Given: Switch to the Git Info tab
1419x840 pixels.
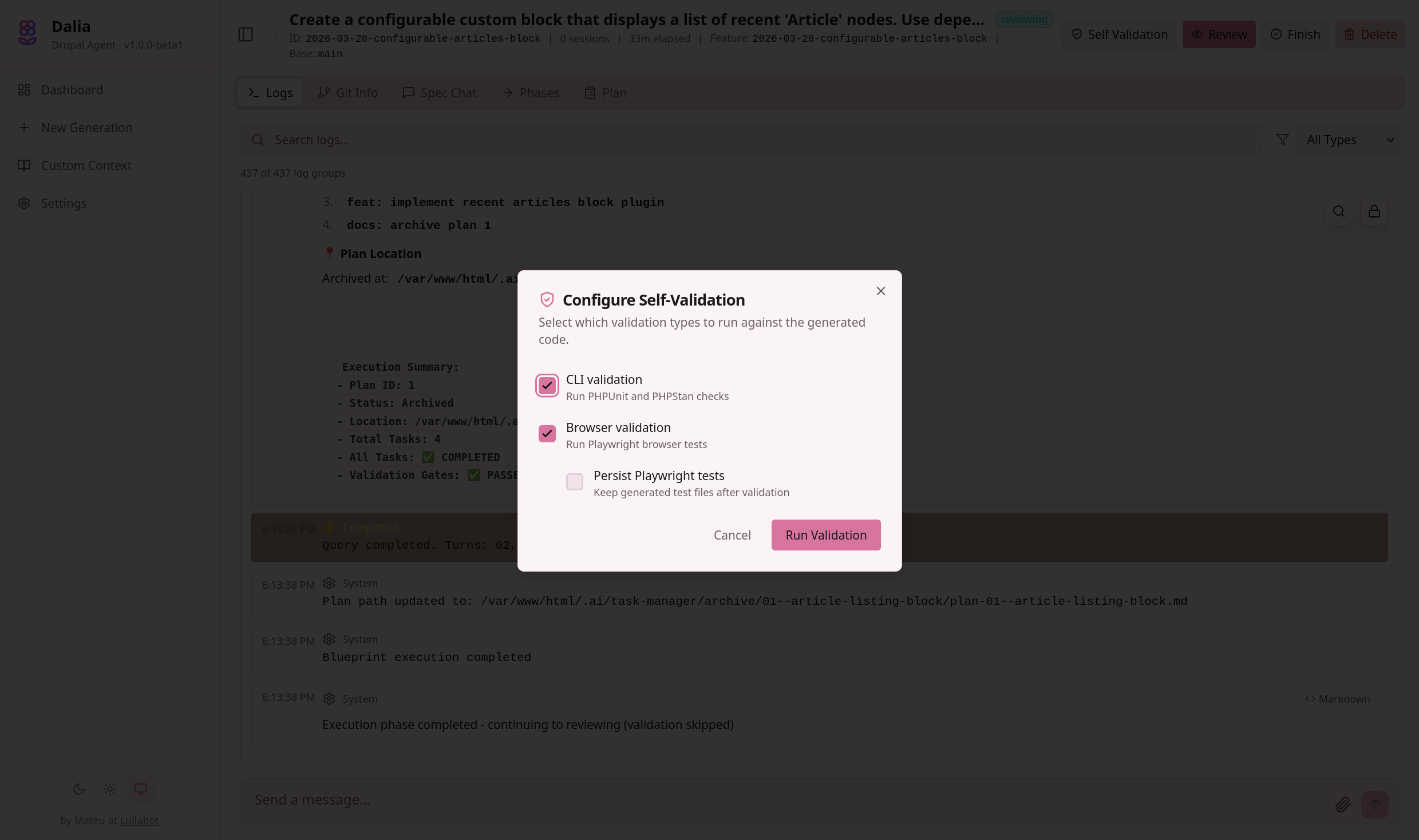Looking at the screenshot, I should pyautogui.click(x=347, y=93).
